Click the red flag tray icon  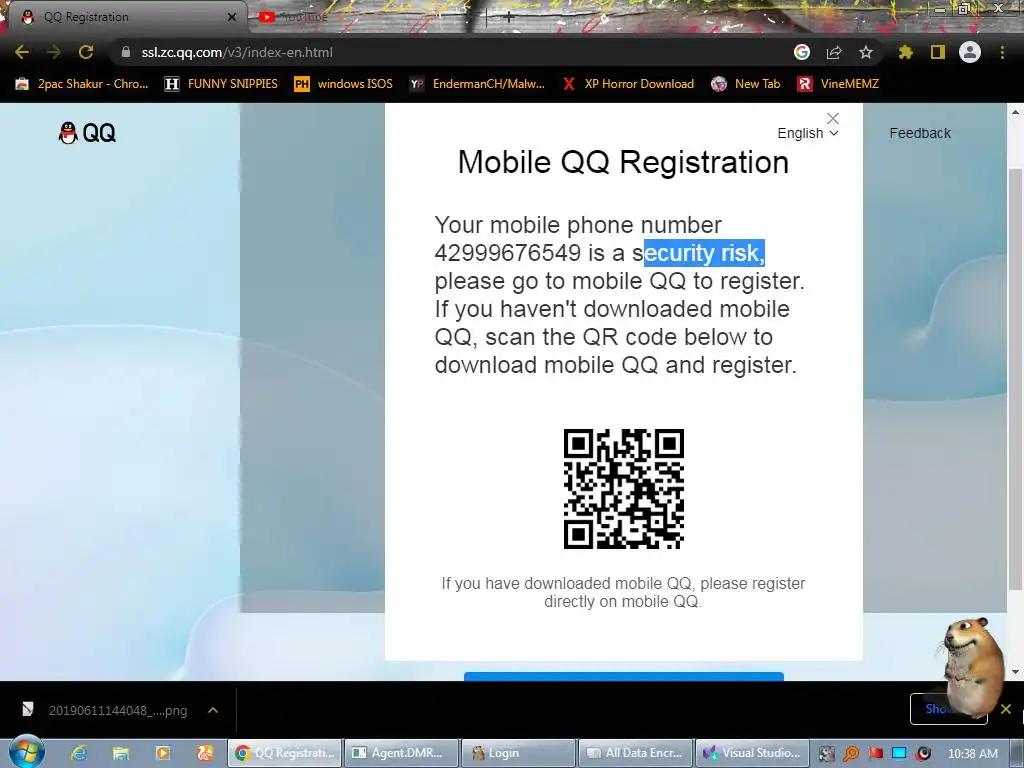pos(875,754)
